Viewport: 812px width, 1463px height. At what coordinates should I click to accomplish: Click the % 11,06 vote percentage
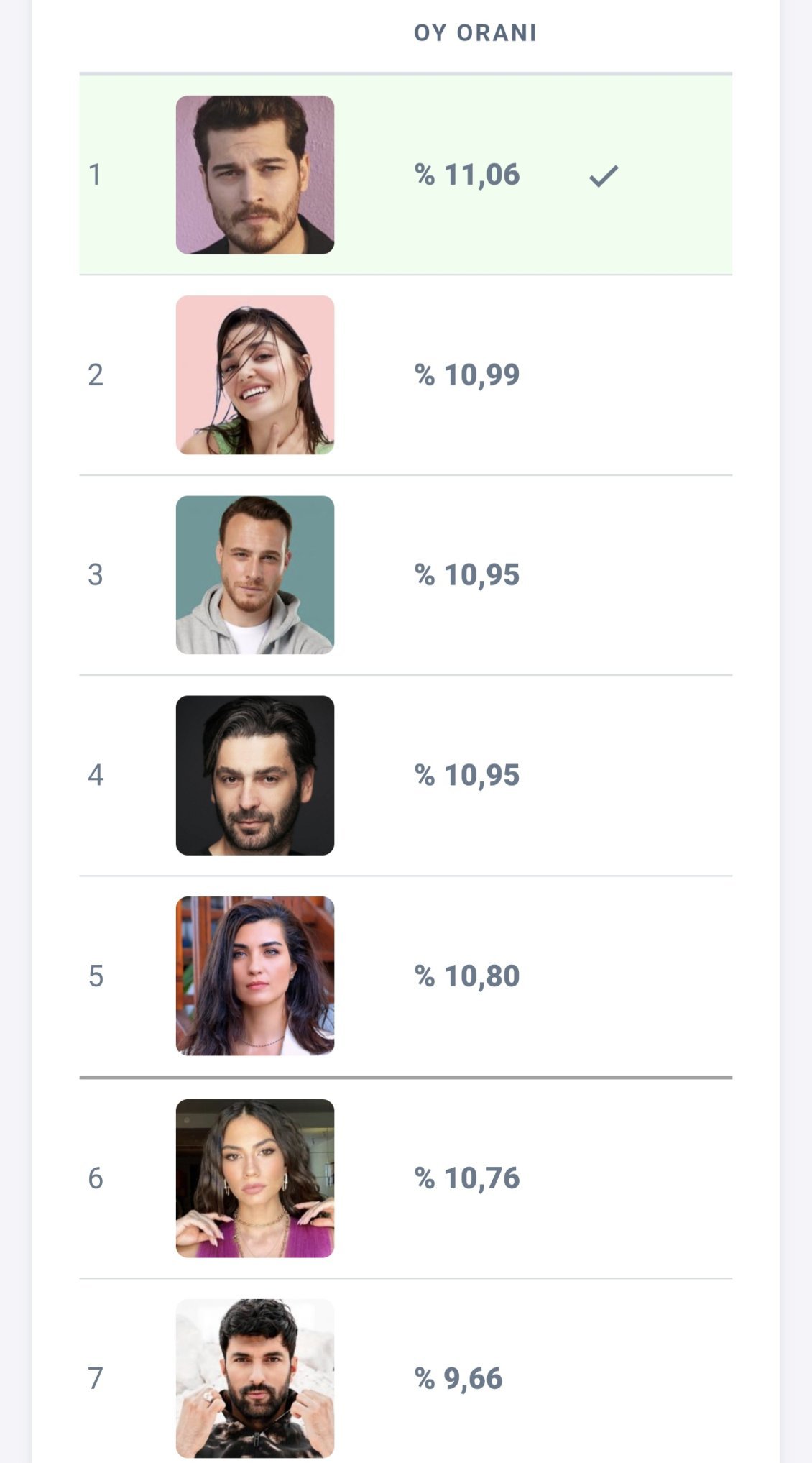[x=467, y=175]
